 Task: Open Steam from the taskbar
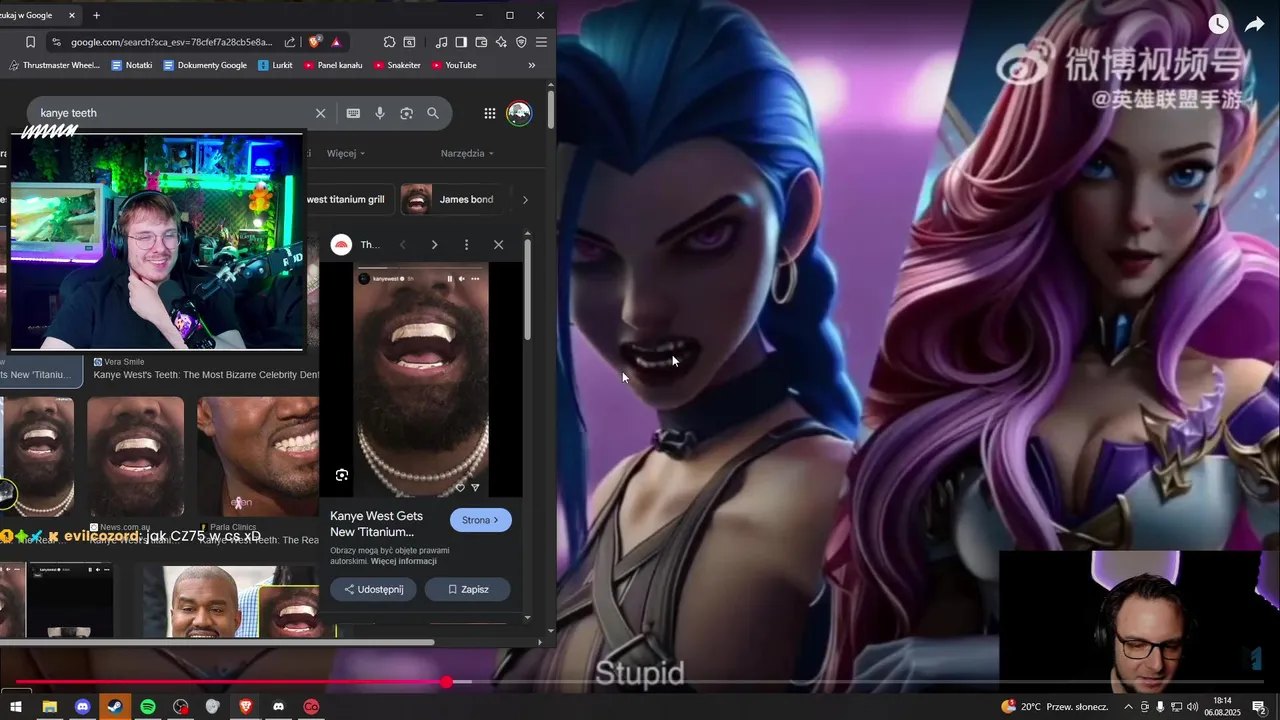point(114,706)
